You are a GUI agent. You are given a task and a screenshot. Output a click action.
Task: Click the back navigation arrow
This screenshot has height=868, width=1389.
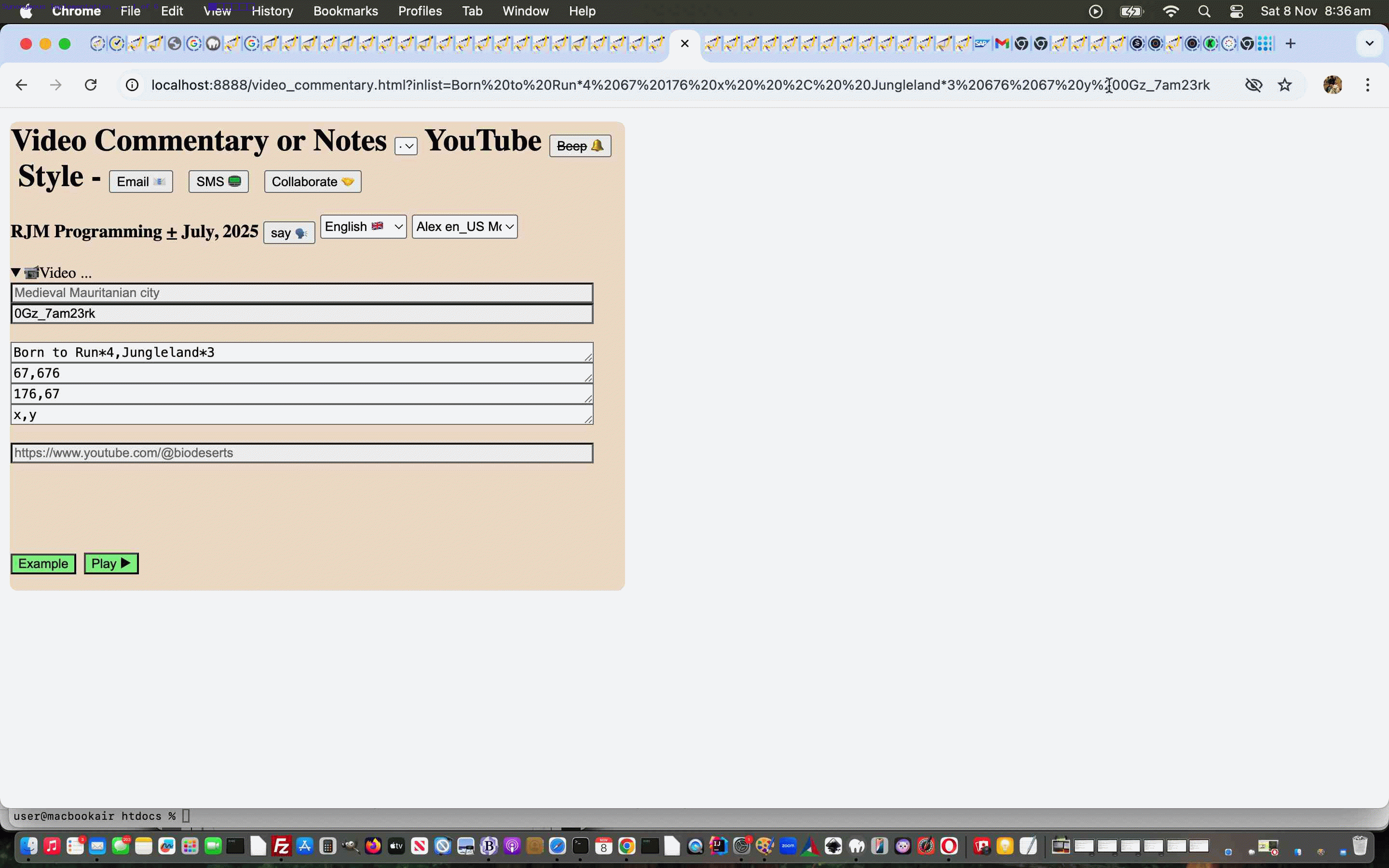click(21, 84)
